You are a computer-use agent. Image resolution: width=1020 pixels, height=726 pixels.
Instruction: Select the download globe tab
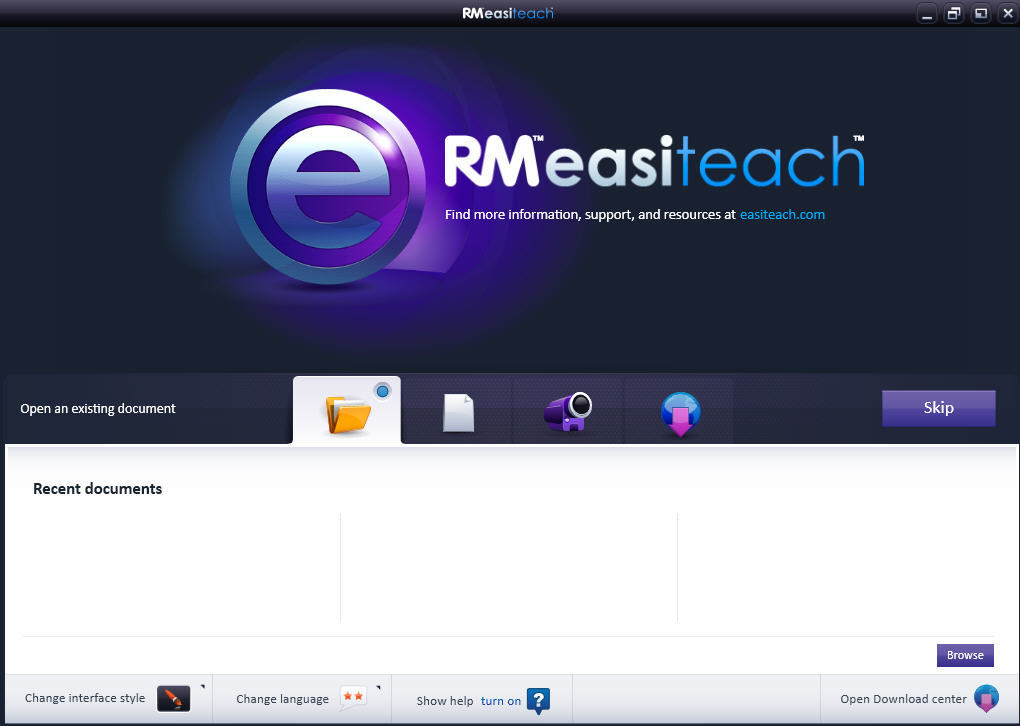pyautogui.click(x=680, y=414)
